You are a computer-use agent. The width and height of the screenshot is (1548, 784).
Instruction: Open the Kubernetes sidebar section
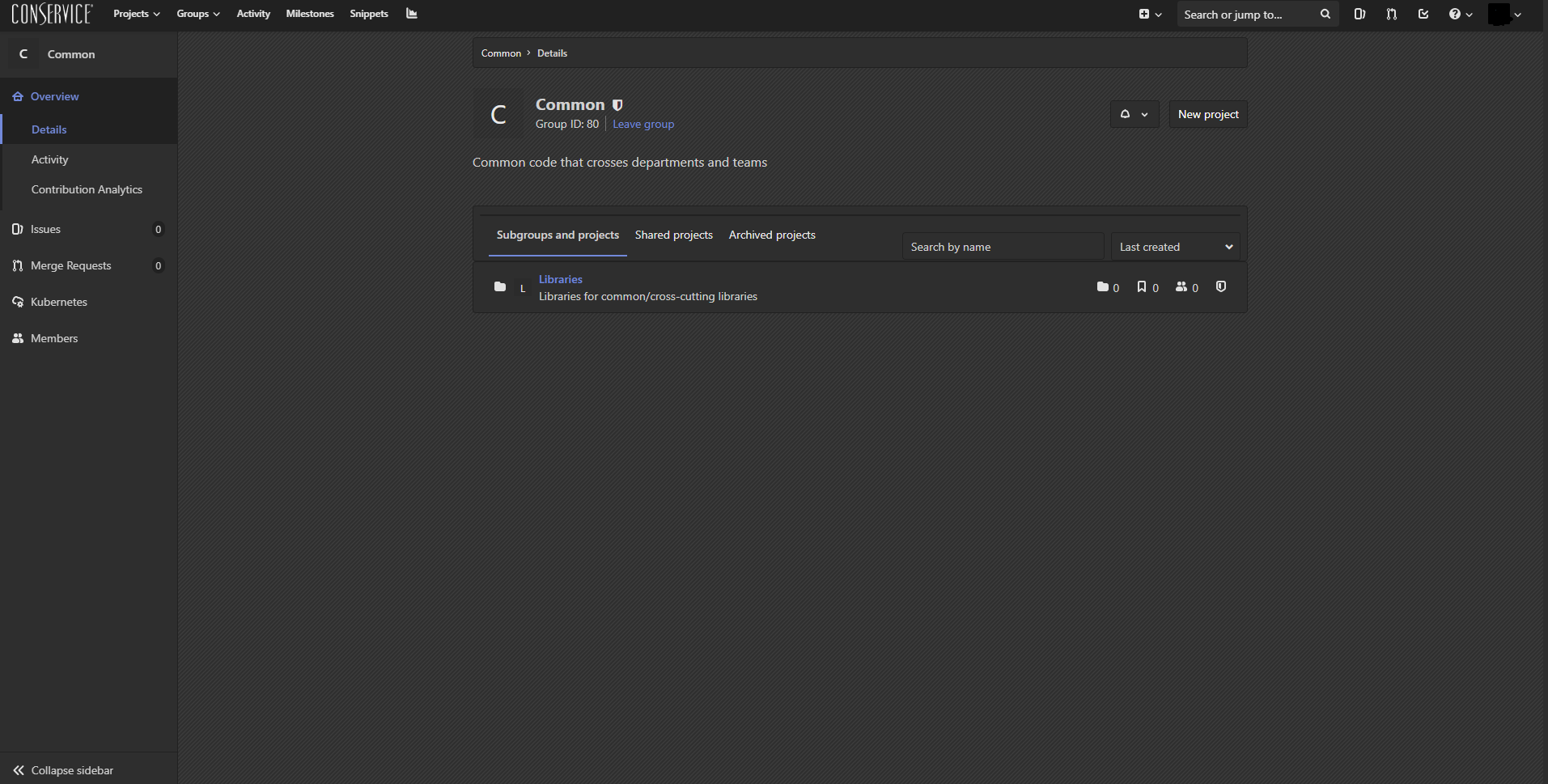pyautogui.click(x=57, y=302)
